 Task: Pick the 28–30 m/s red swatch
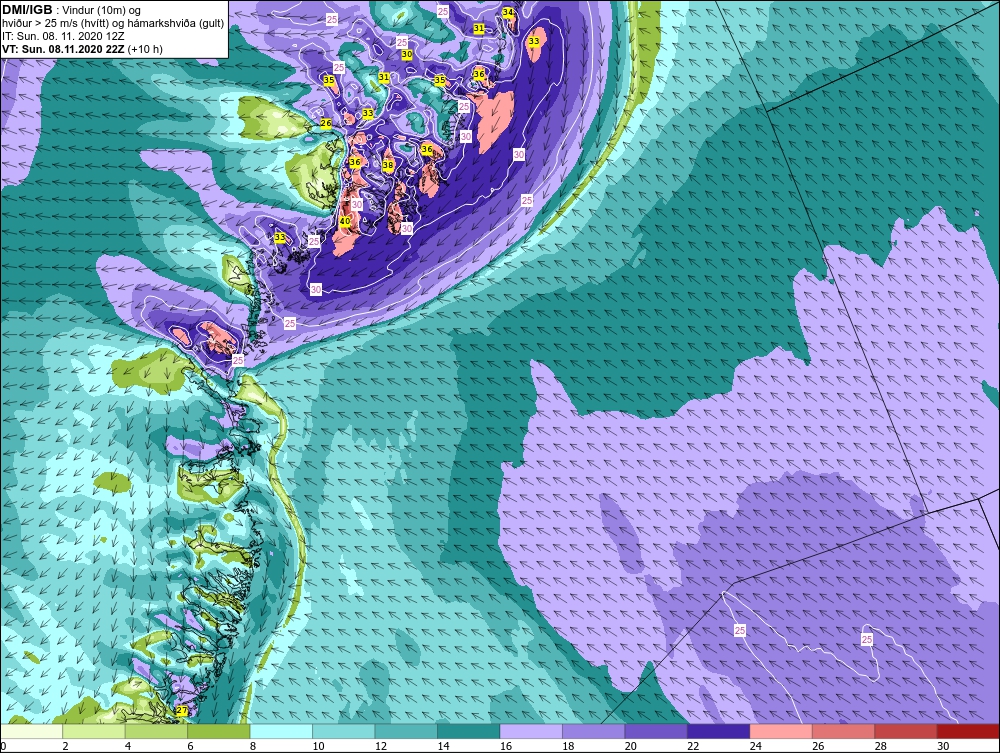[906, 731]
